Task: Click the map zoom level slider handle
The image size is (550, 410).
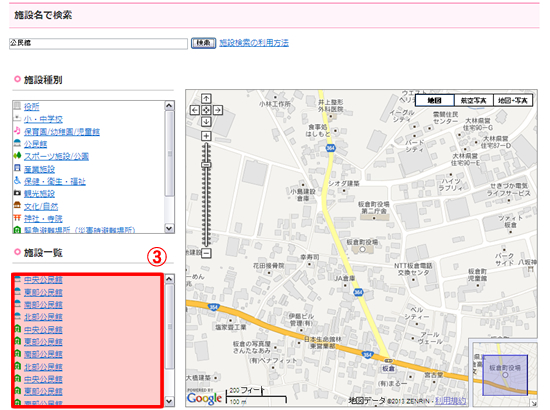Action: coord(206,165)
